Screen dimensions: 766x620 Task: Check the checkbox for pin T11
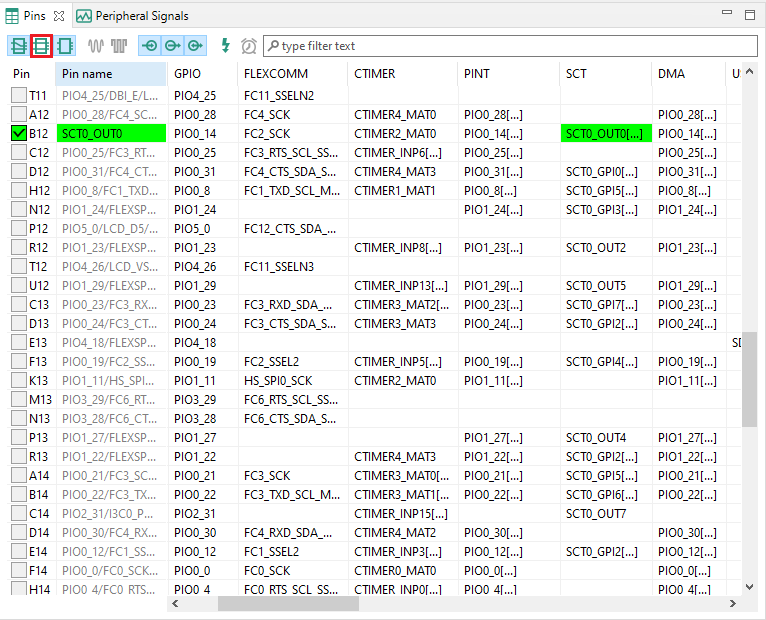click(19, 95)
